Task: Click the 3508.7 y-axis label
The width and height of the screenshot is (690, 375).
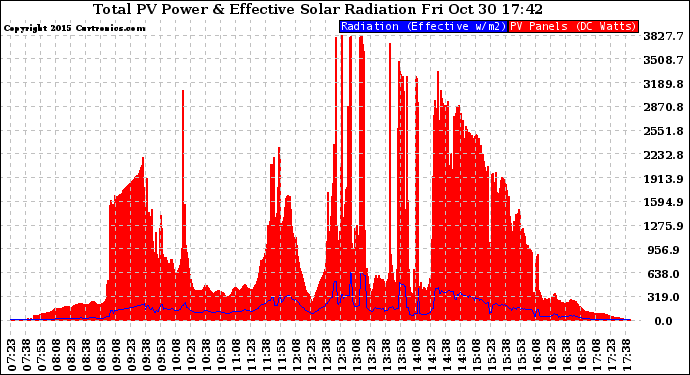Action: coord(663,60)
